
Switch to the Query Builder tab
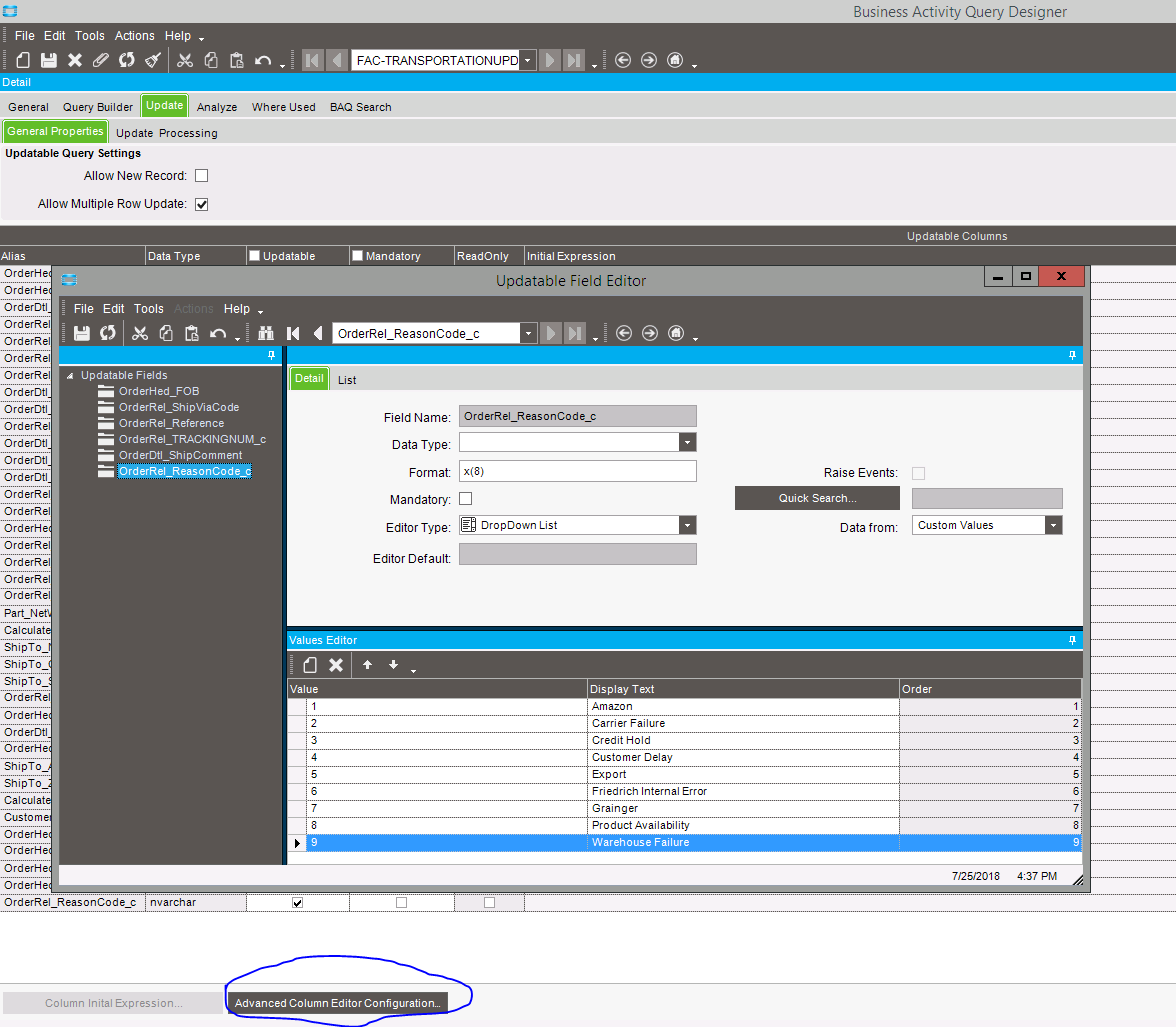point(98,107)
